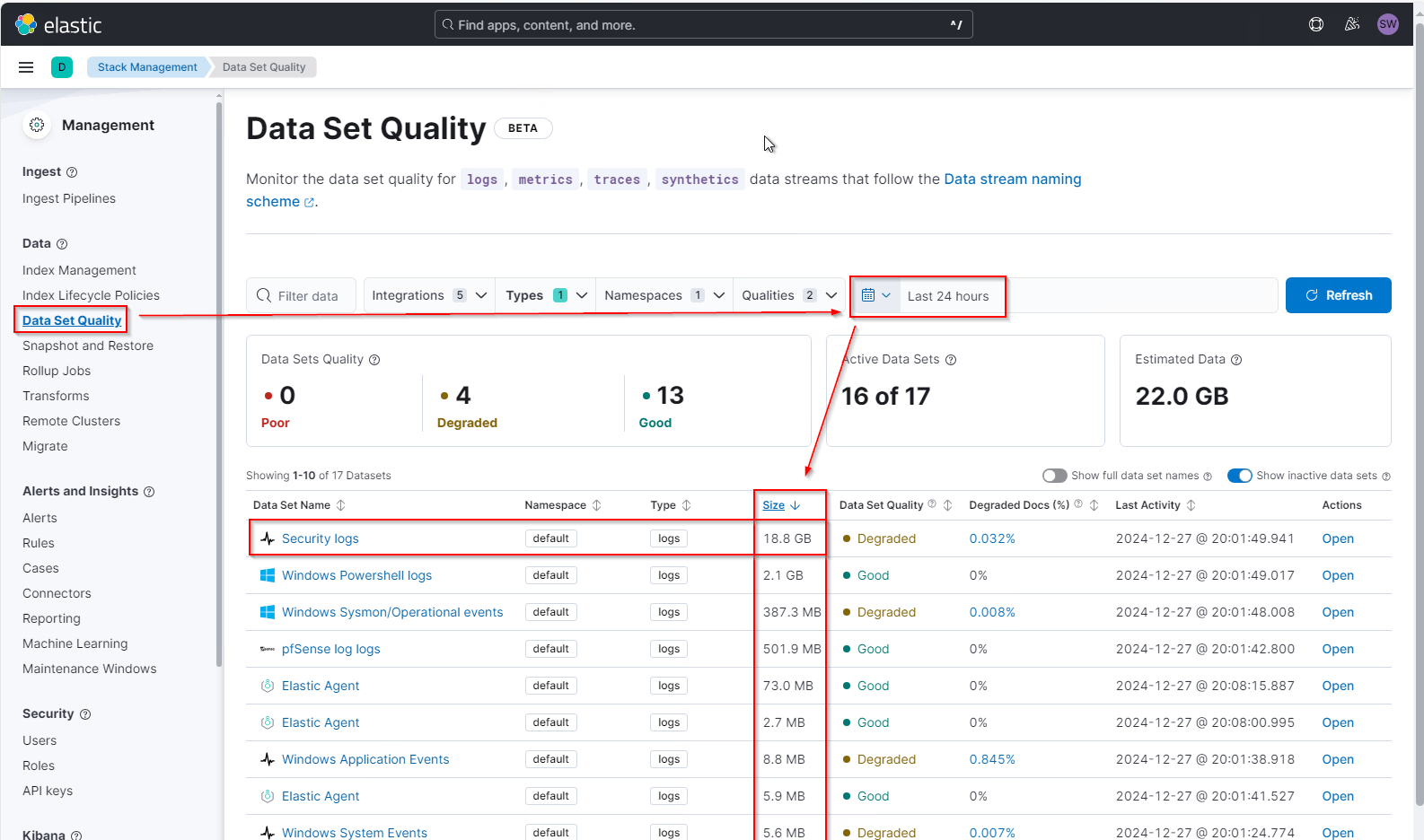Show Data Sets Quality info tooltip
Viewport: 1424px width, 840px height.
click(374, 360)
